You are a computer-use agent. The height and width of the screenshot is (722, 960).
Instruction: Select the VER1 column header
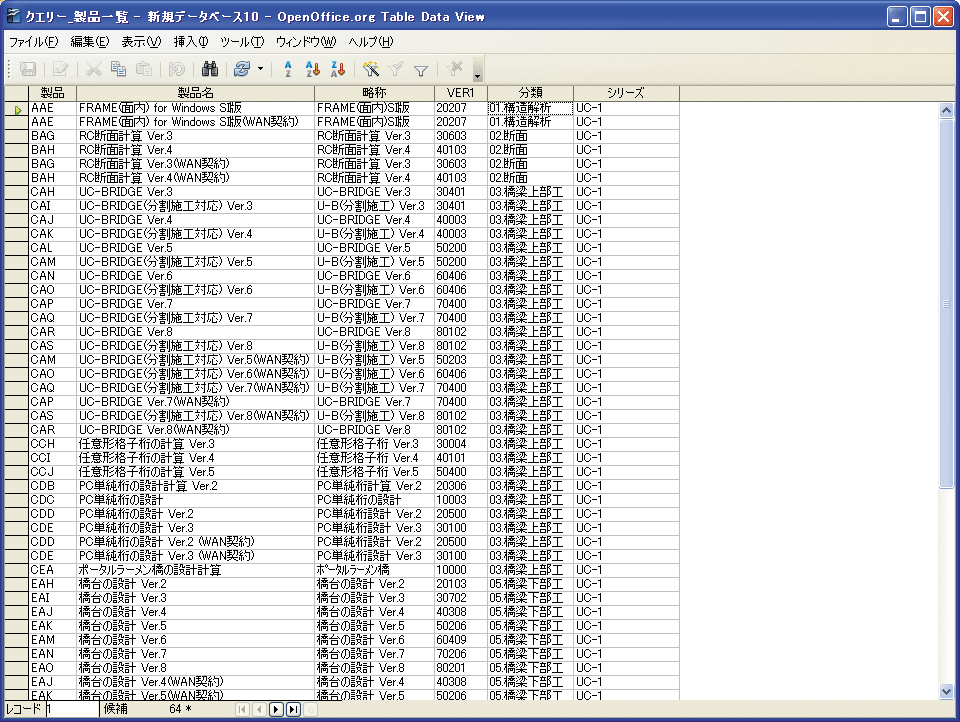[x=460, y=93]
